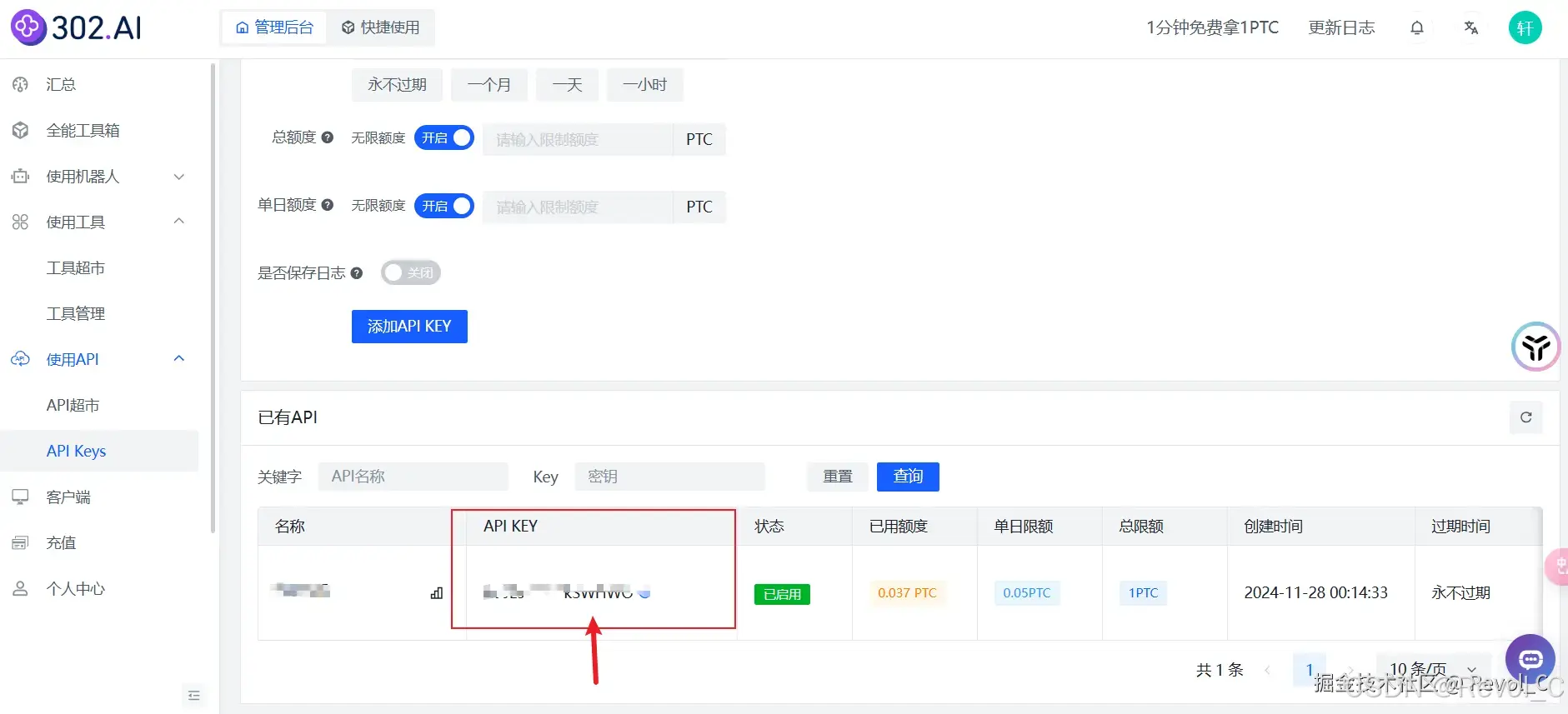Click the cube icon in 快捷使用 tab
The width and height of the screenshot is (1568, 714).
[348, 27]
